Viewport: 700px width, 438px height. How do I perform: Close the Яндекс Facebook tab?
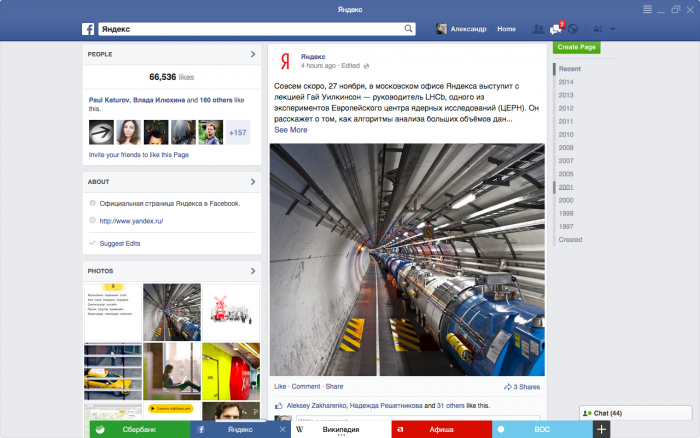[282, 430]
